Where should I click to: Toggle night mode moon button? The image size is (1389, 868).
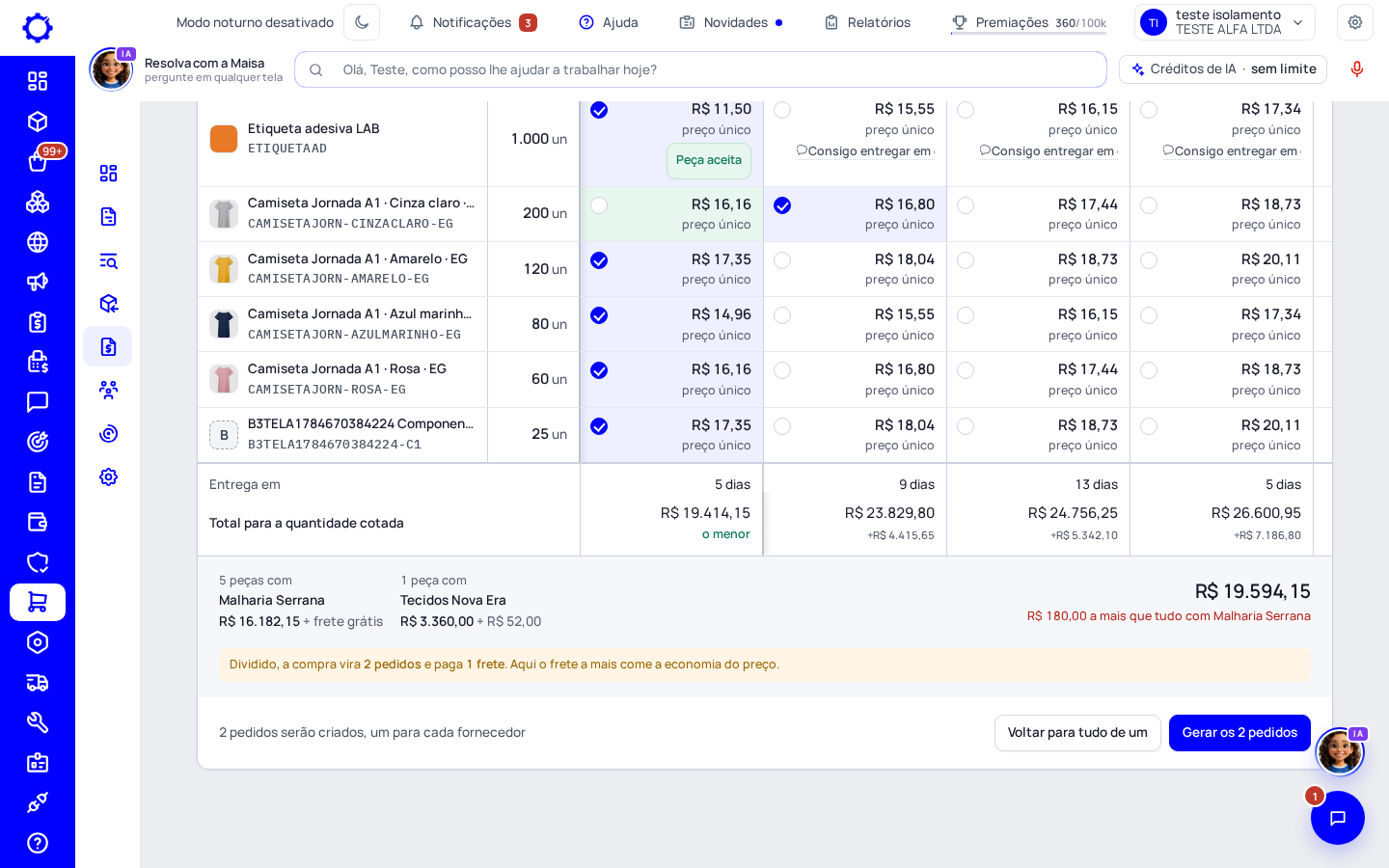(x=362, y=22)
